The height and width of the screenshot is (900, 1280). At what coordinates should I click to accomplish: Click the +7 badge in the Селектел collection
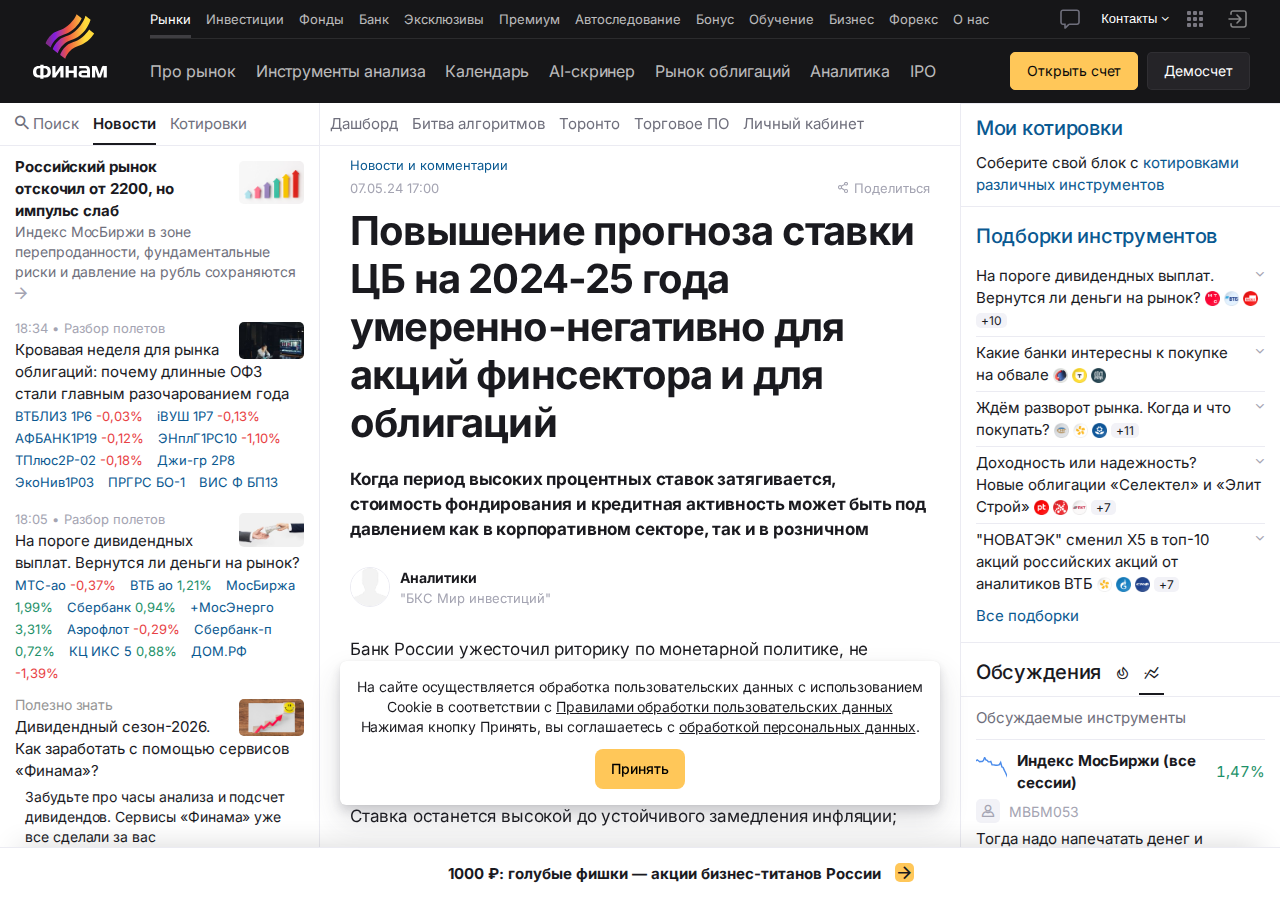click(1103, 508)
